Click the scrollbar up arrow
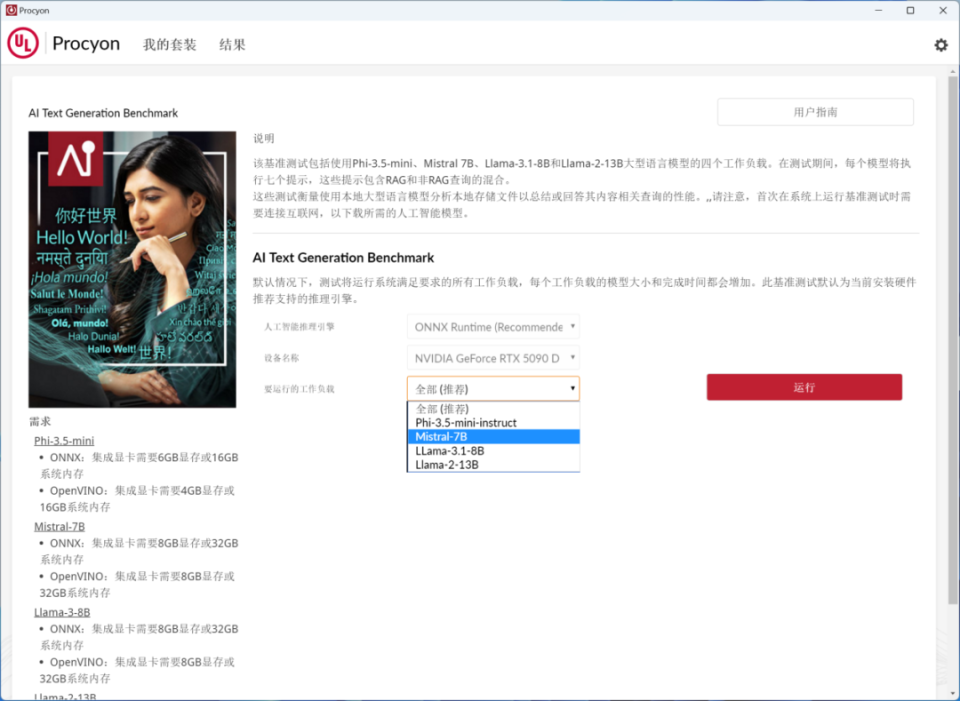Screen dimensions: 960x701 tap(953, 71)
